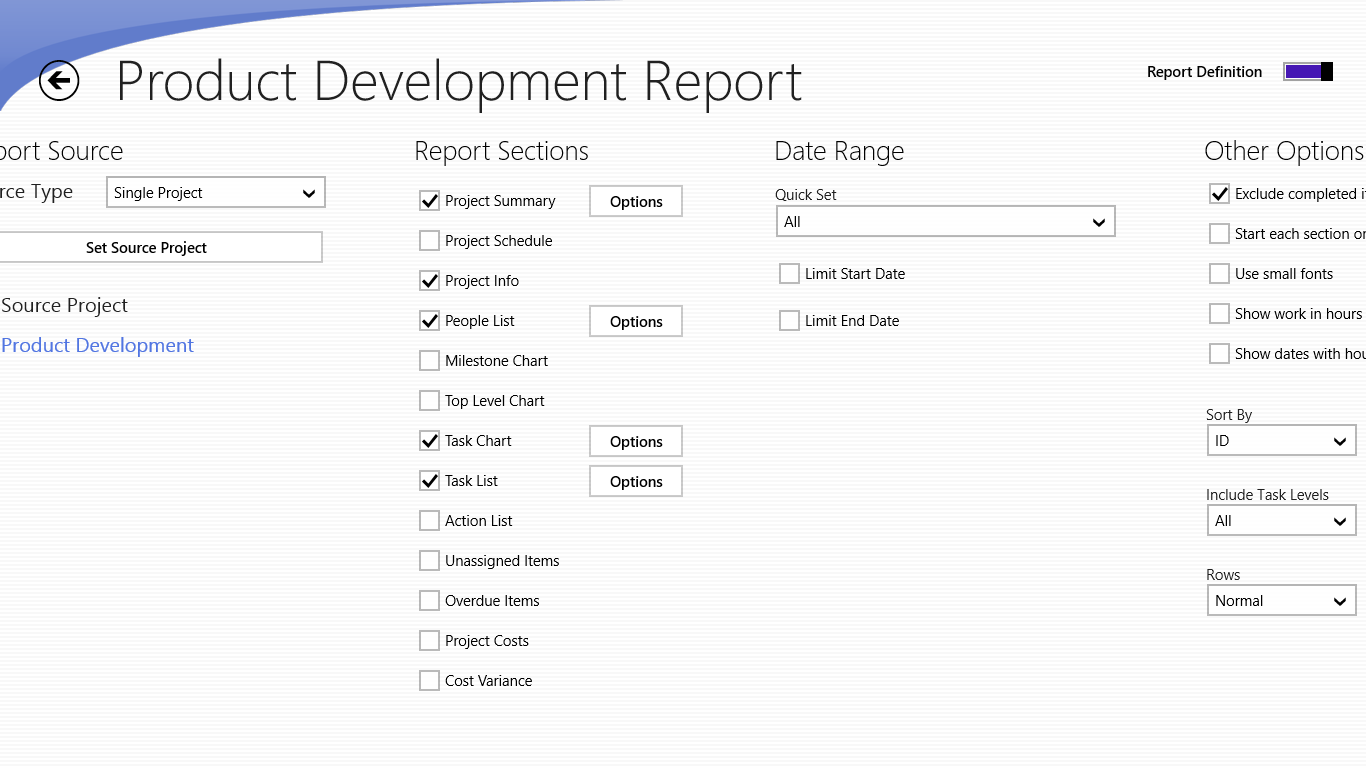Screen dimensions: 1366x768
Task: Click the back arrow icon
Action: point(59,81)
